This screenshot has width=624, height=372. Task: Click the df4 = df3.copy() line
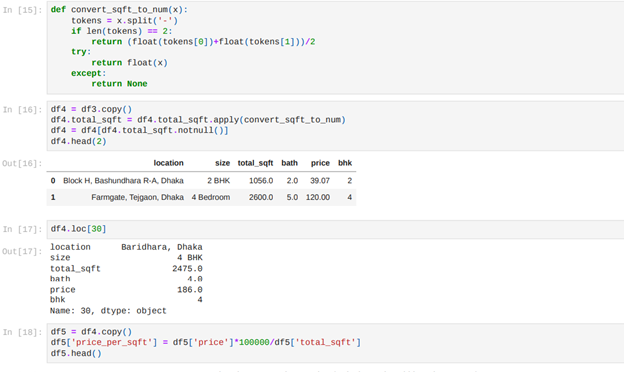pos(91,109)
